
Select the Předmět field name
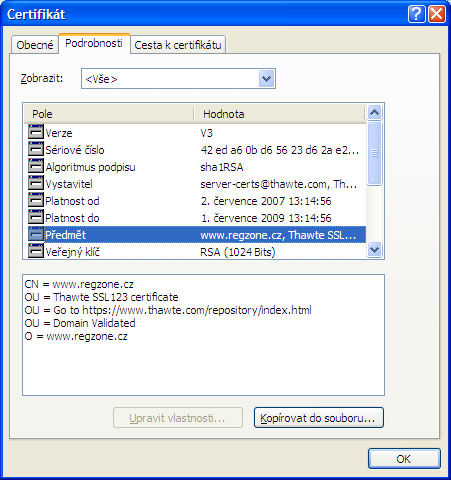[x=66, y=235]
